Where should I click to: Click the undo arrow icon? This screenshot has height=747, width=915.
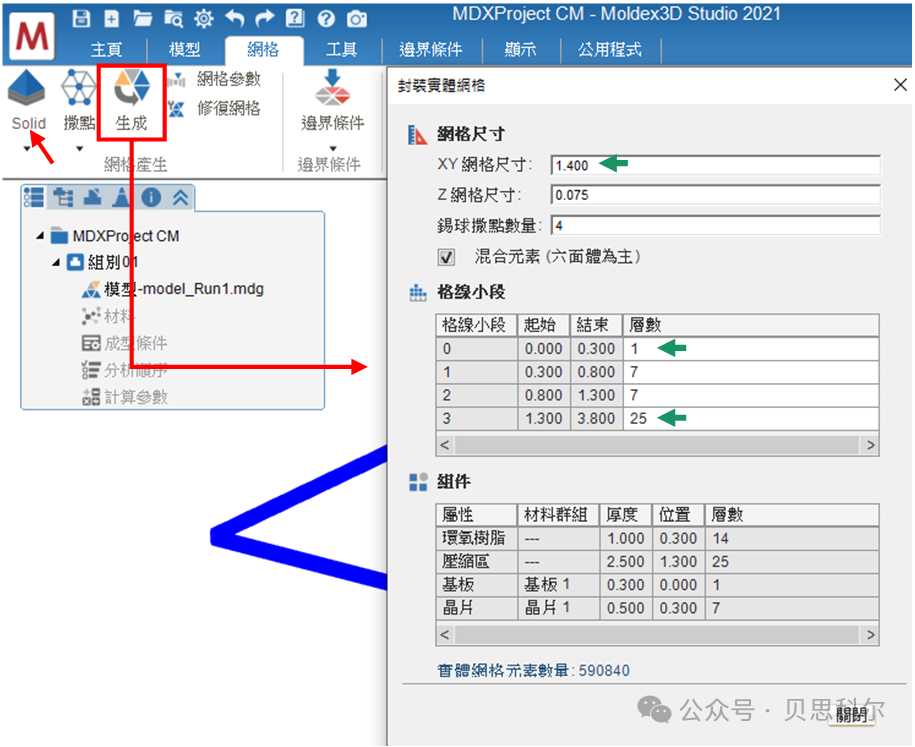click(235, 18)
